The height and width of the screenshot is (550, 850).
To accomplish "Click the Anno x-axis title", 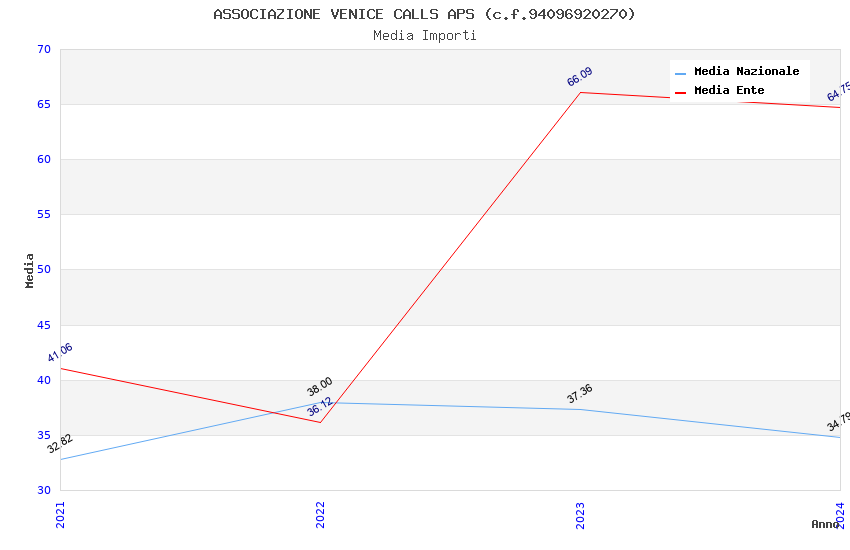I will (x=824, y=524).
